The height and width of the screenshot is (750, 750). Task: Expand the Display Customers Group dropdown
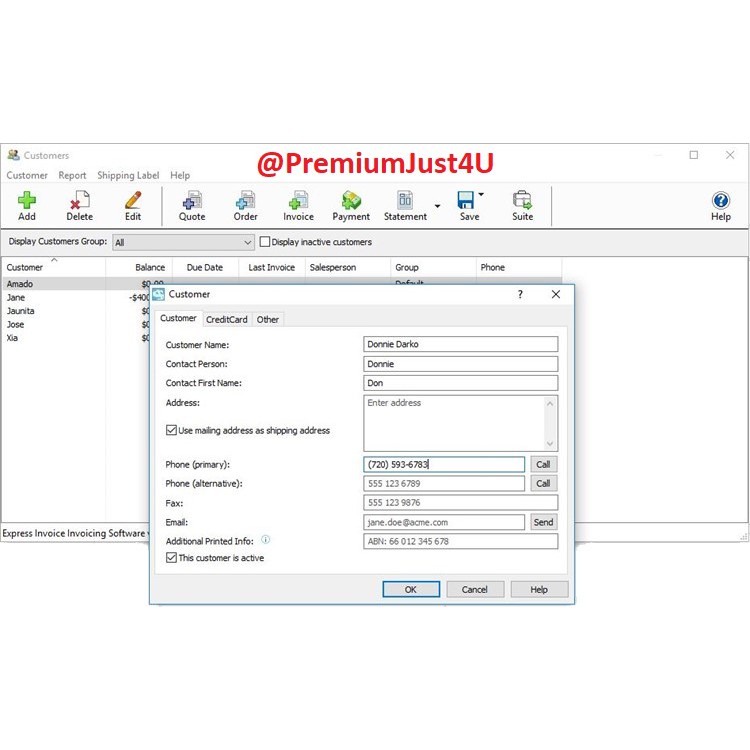click(x=248, y=242)
